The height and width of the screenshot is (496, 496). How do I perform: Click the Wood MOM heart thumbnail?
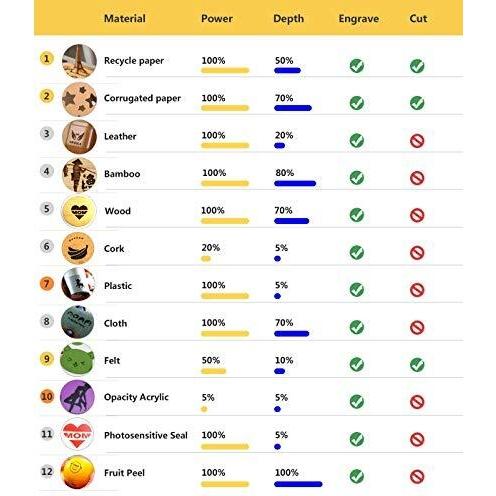(x=79, y=211)
